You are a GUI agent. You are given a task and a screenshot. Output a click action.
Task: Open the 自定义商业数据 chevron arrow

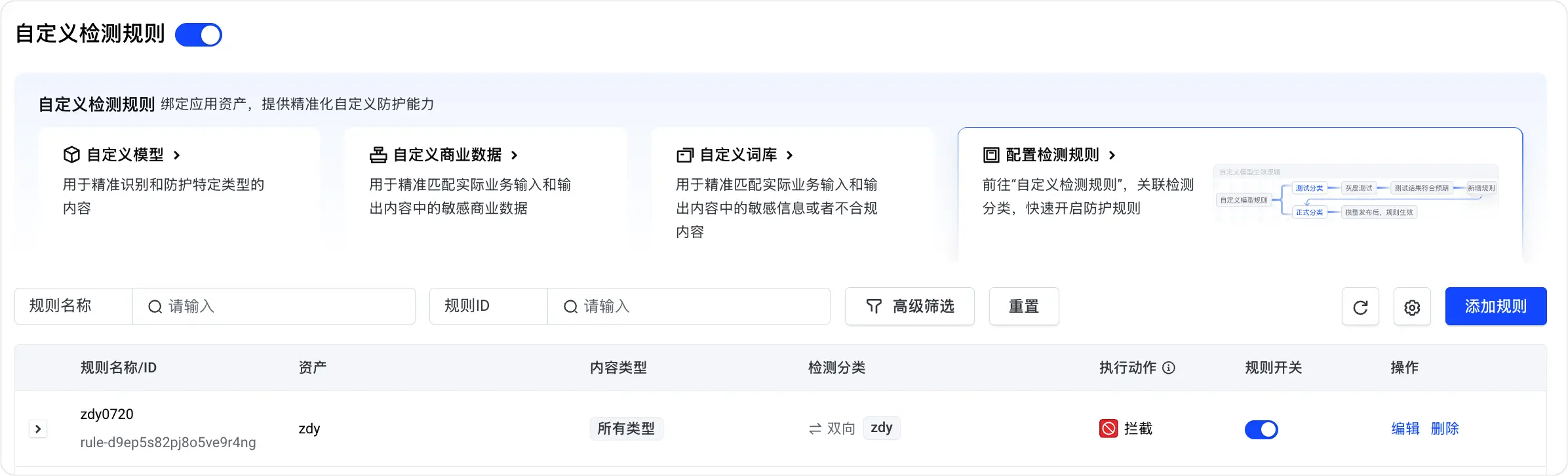point(514,155)
